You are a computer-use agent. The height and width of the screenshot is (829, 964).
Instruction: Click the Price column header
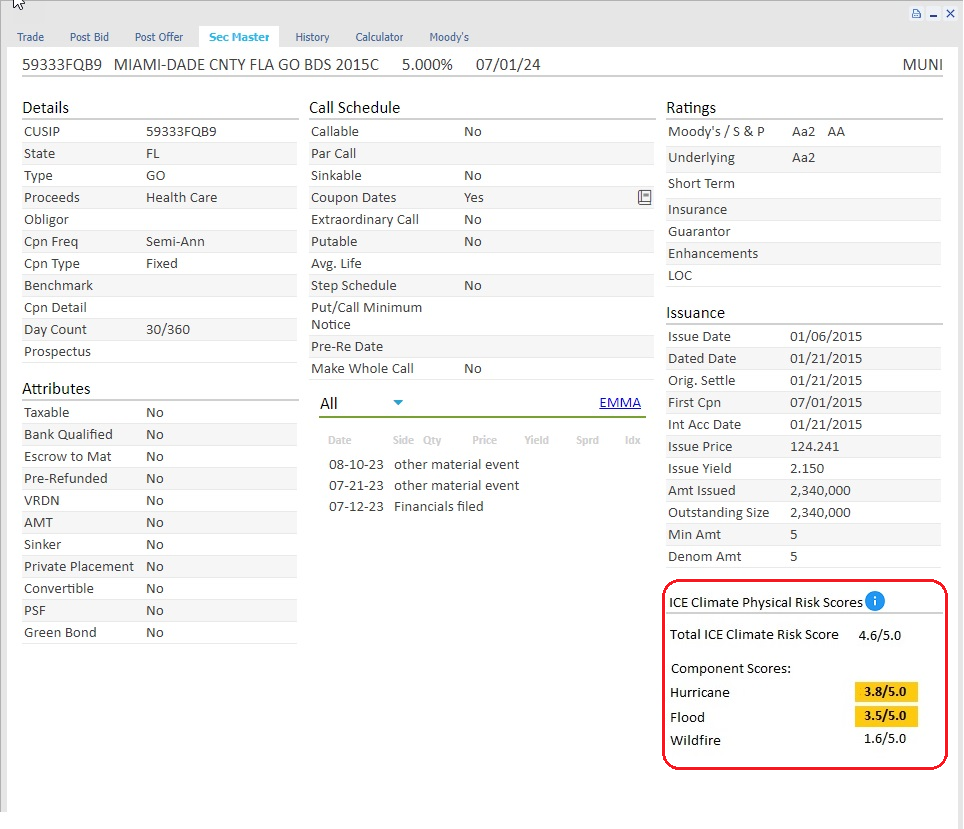[484, 440]
